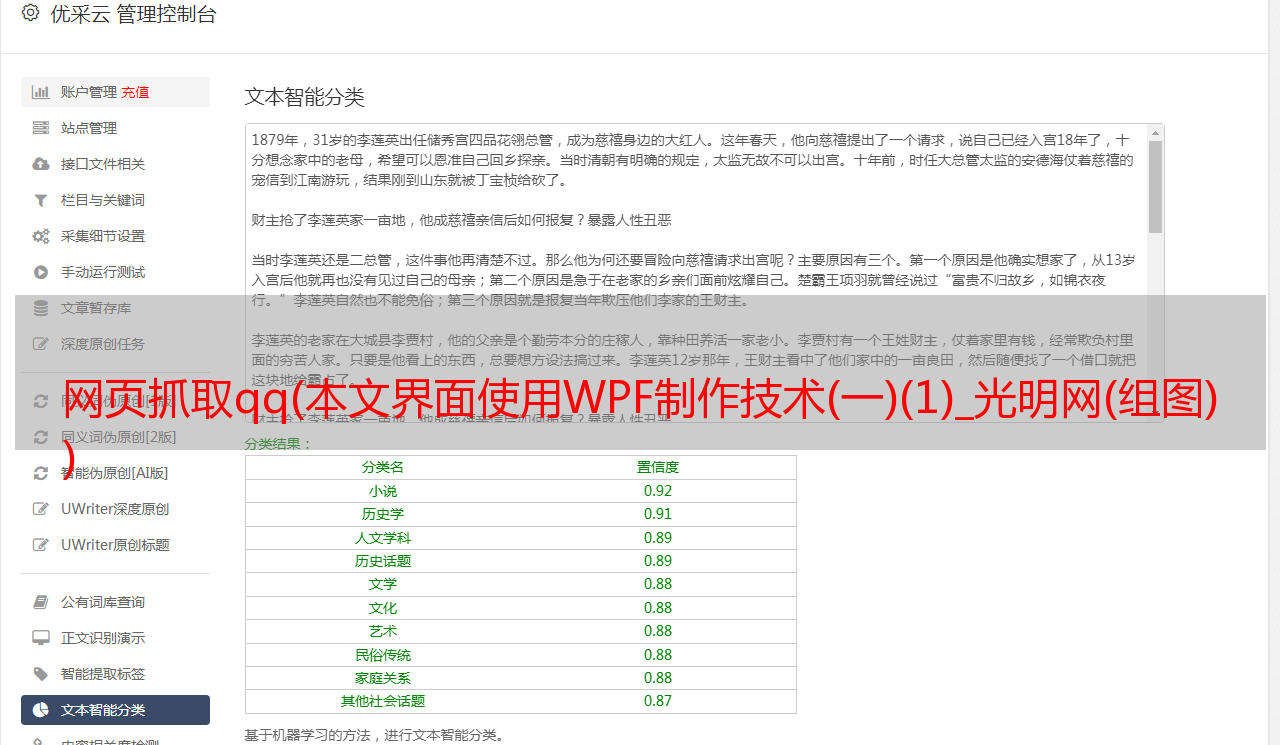Click the 0.92 confidence value for 小说
The image size is (1280, 745).
pos(658,491)
